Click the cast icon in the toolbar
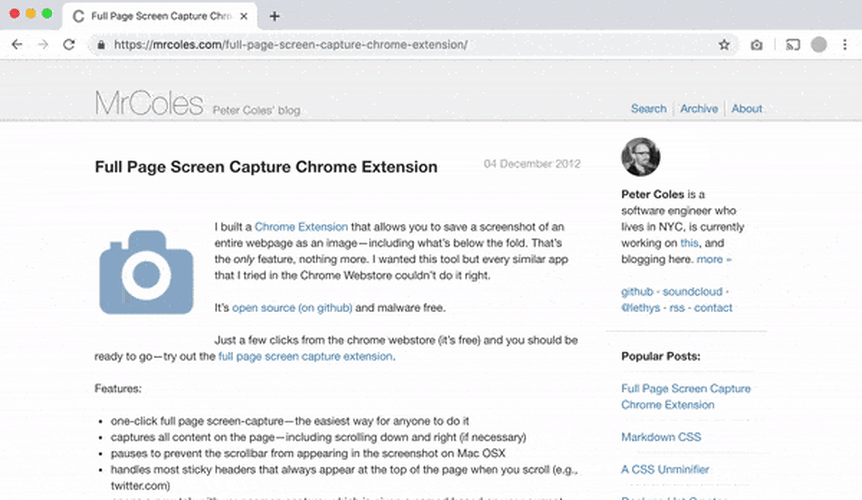Viewport: 862px width, 500px height. (x=792, y=45)
